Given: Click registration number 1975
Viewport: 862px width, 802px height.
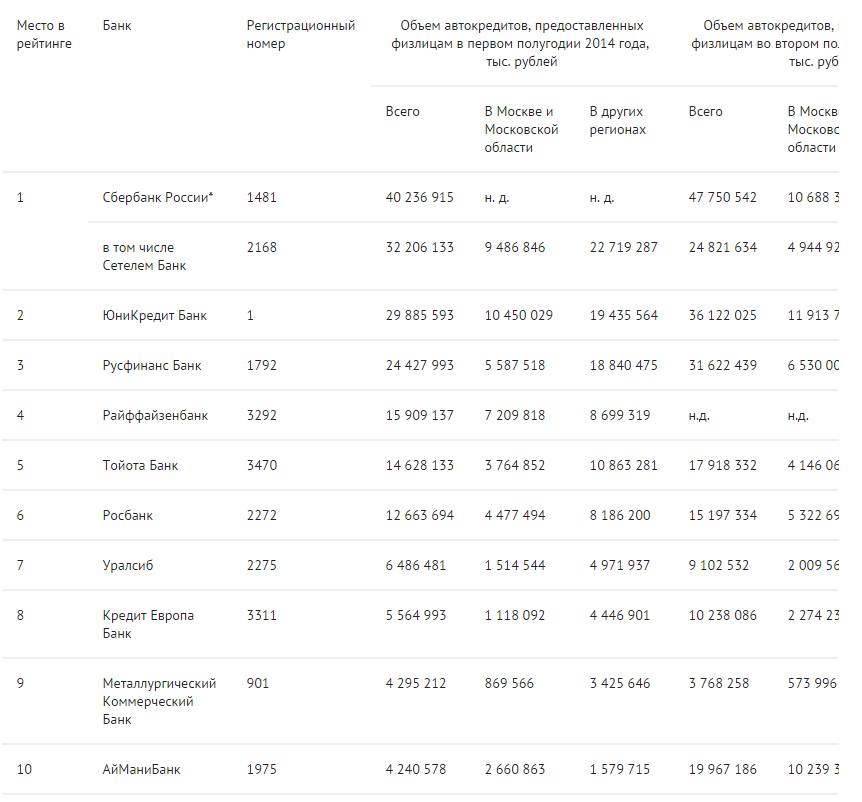Looking at the screenshot, I should (262, 770).
